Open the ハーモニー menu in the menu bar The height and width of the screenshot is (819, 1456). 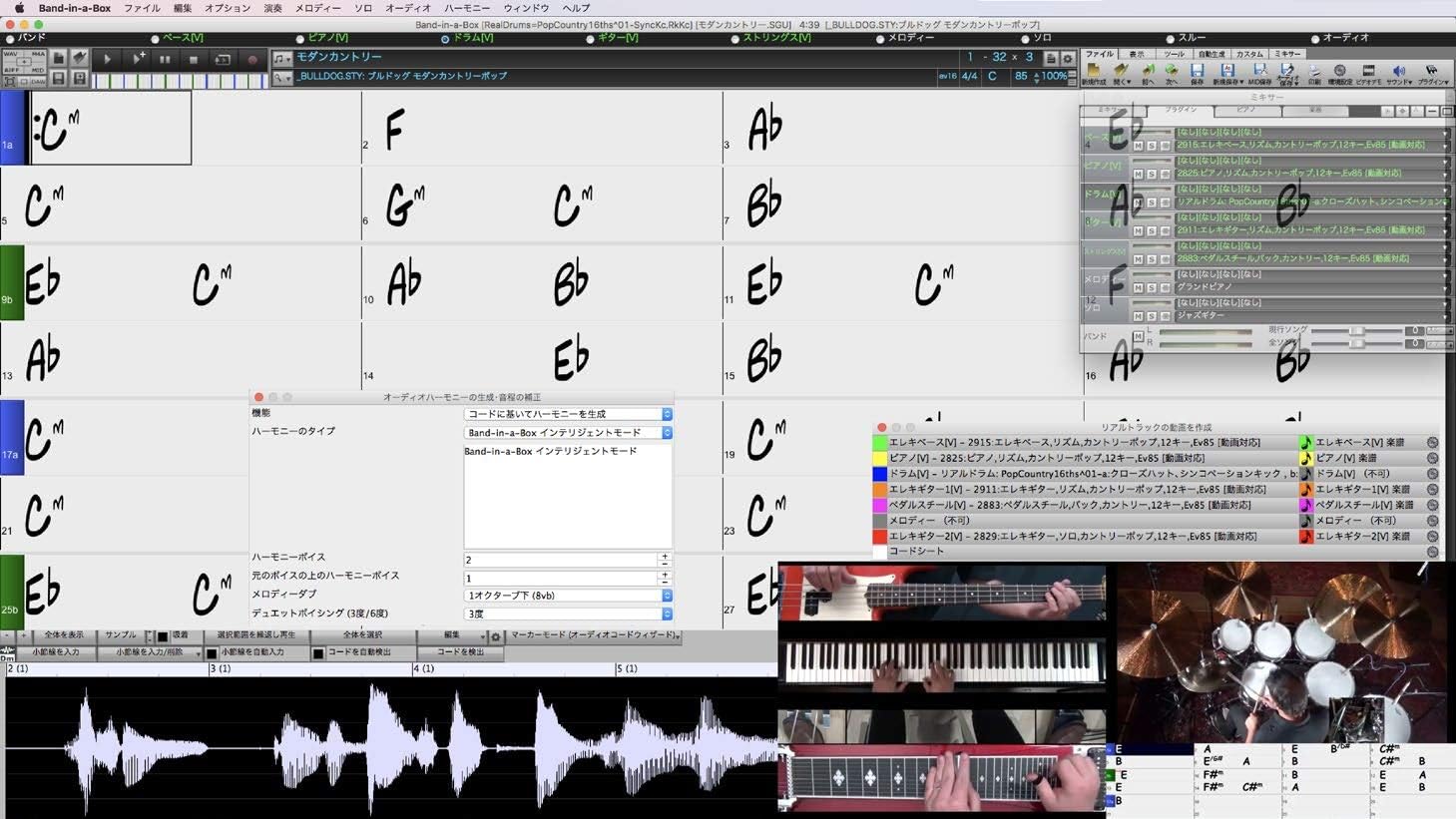pos(466,8)
